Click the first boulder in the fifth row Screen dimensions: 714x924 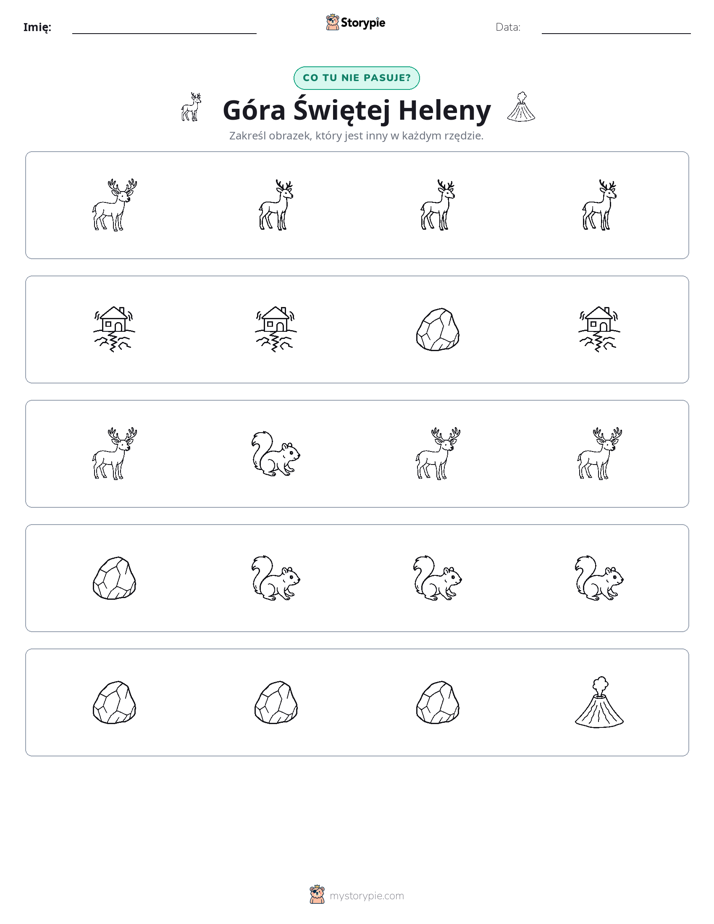point(114,702)
